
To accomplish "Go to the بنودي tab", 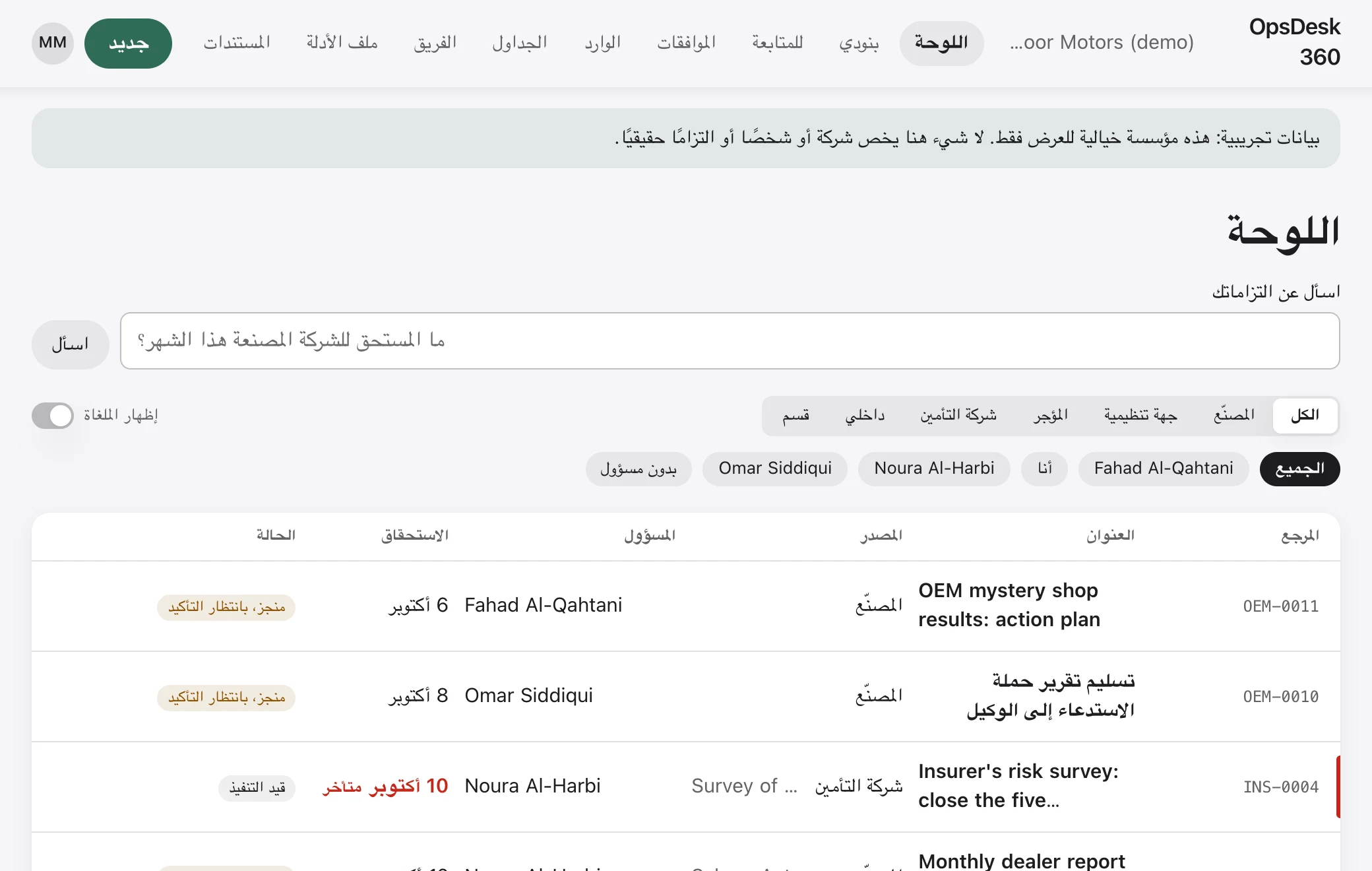I will pos(859,43).
